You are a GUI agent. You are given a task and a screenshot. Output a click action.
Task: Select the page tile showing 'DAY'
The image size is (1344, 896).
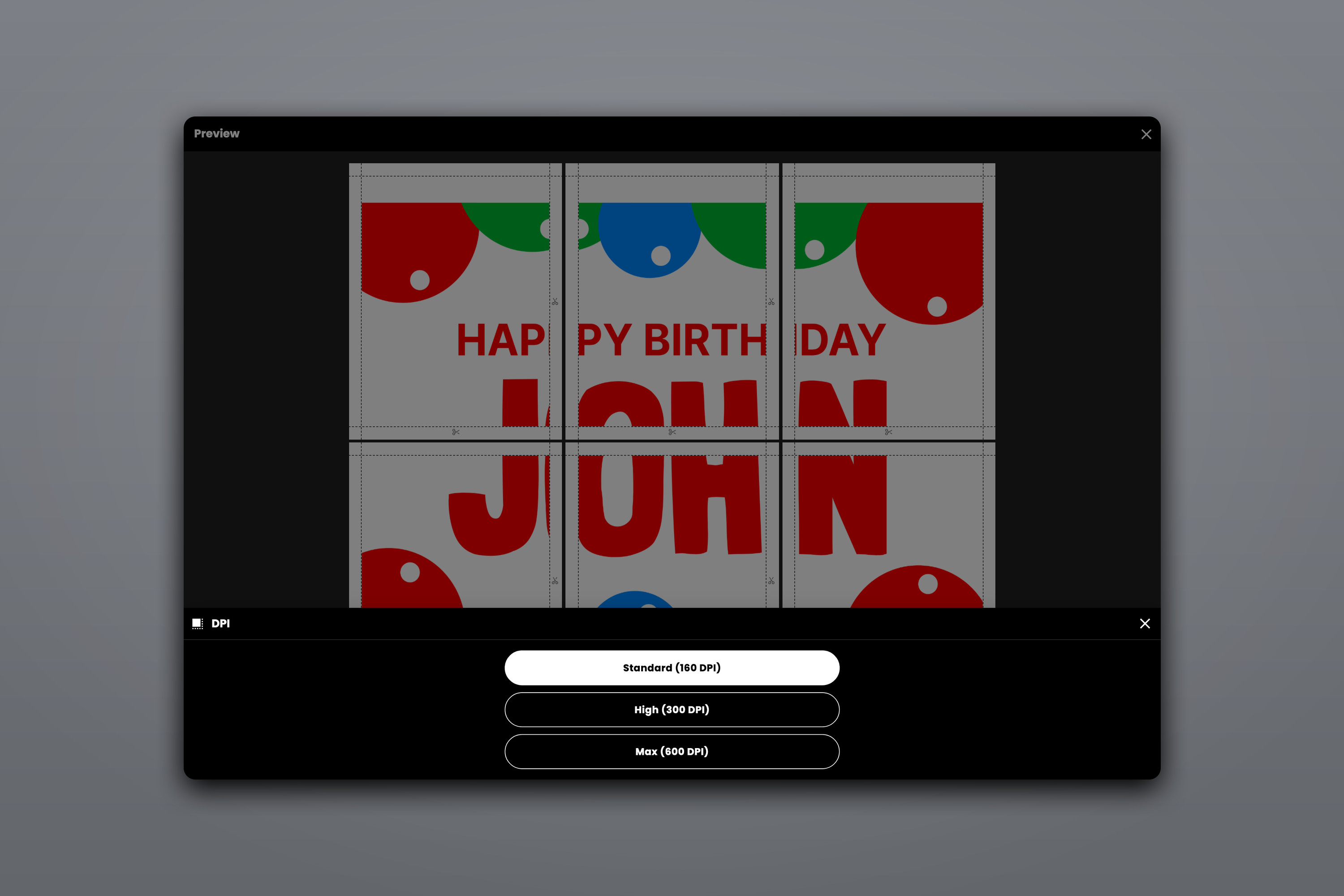(x=888, y=301)
